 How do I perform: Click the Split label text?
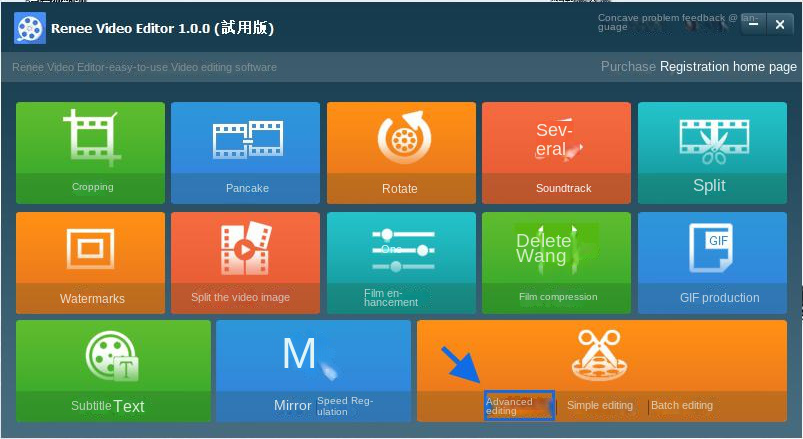pyautogui.click(x=709, y=185)
